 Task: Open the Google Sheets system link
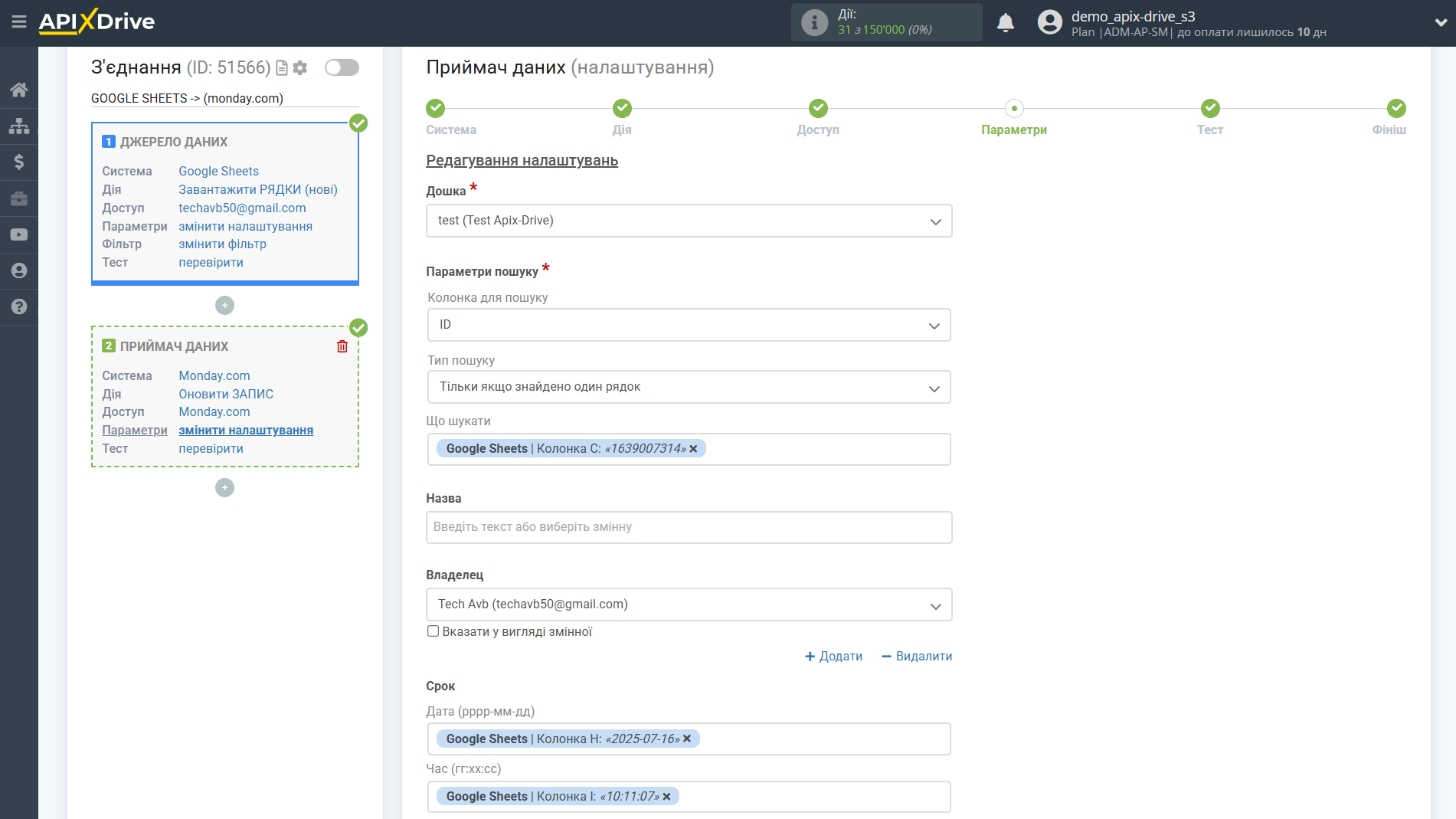point(218,172)
